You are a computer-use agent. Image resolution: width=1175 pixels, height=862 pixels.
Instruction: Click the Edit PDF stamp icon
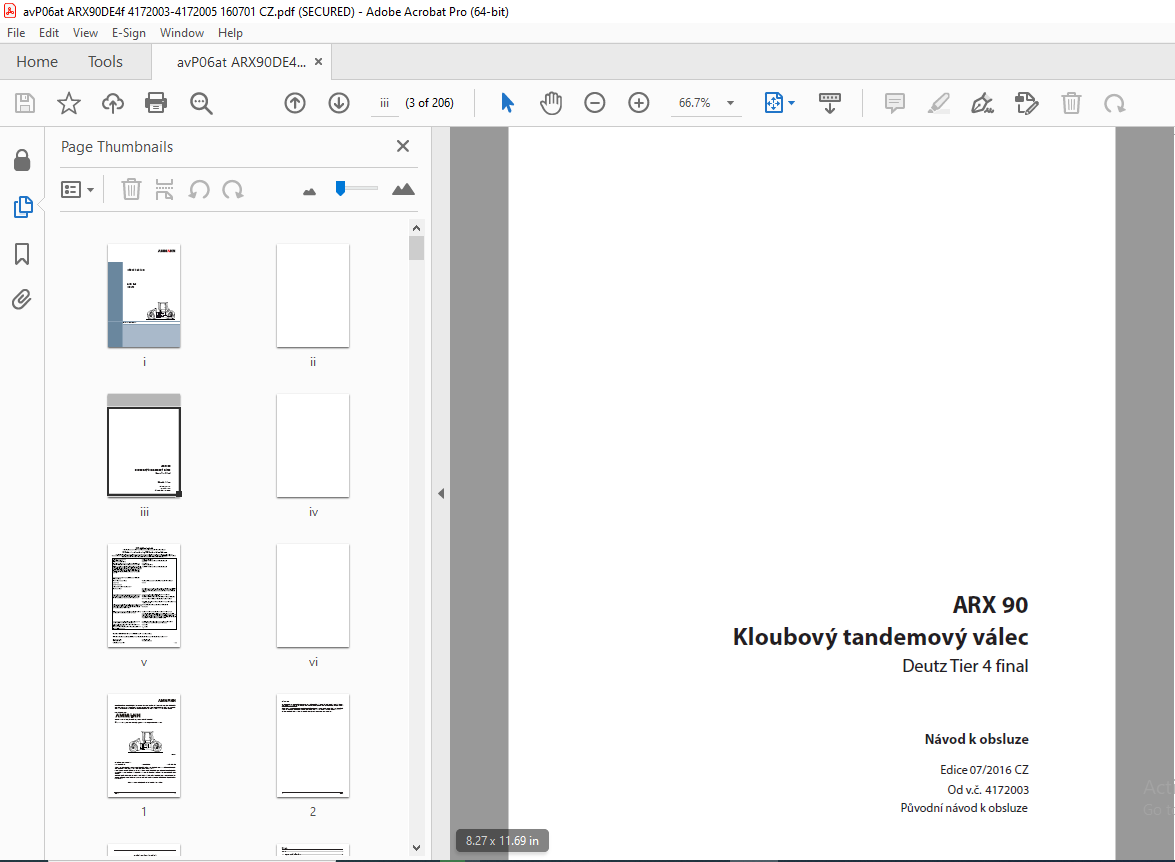1027,103
